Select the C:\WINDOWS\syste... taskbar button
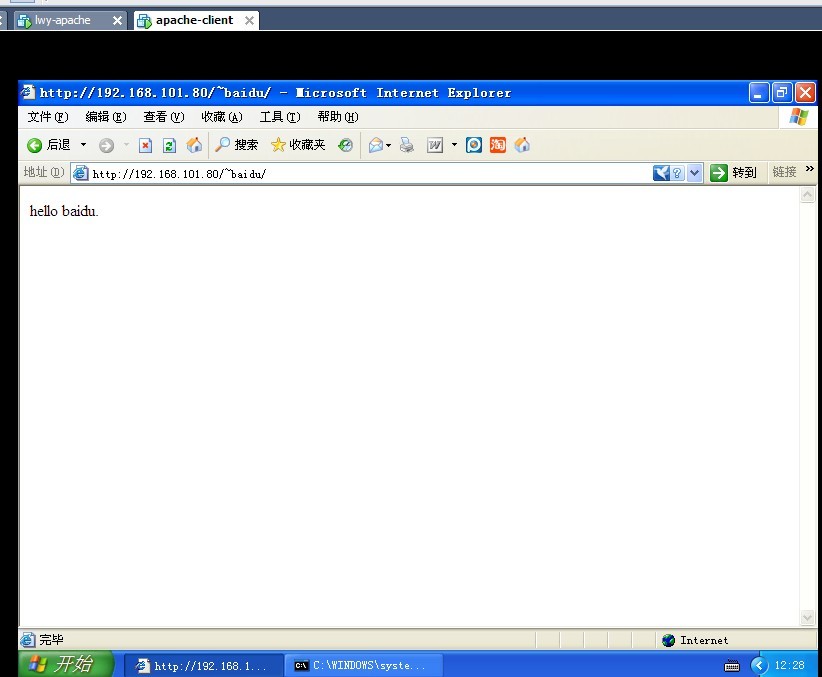The width and height of the screenshot is (822, 677). 365,665
